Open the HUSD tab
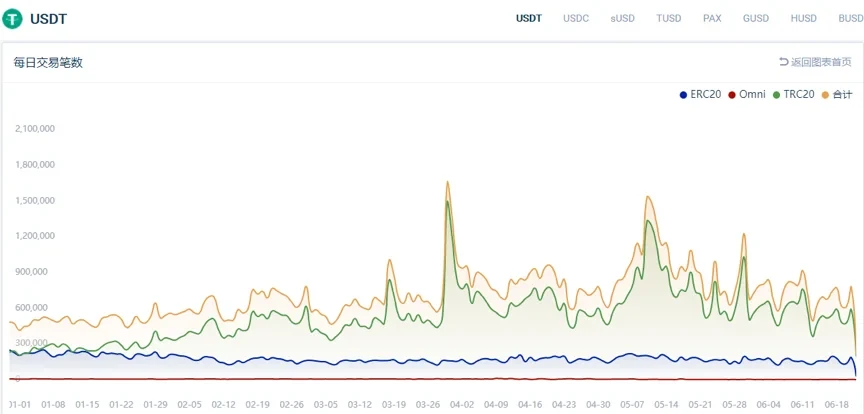The width and height of the screenshot is (864, 414). [803, 19]
